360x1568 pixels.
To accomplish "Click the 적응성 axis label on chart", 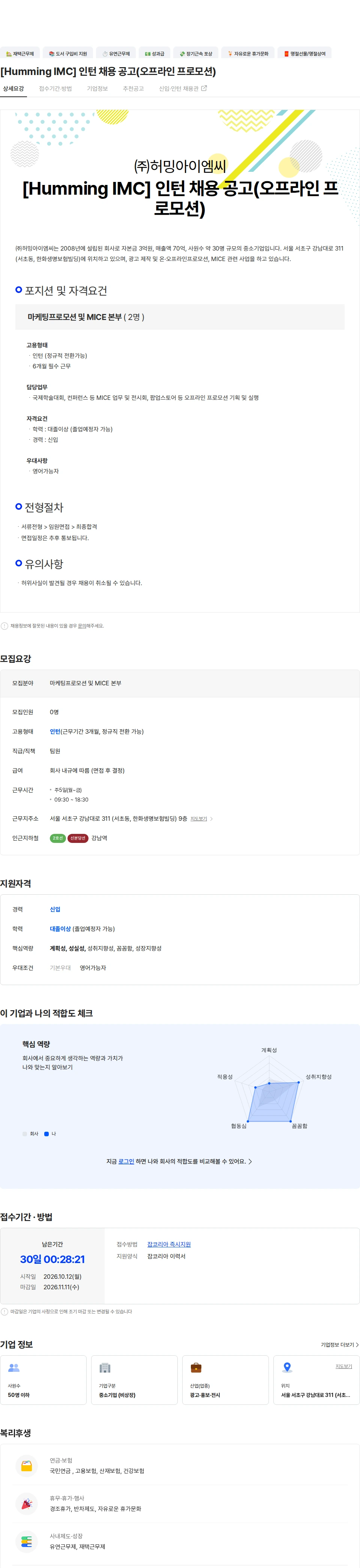I will (x=225, y=1077).
